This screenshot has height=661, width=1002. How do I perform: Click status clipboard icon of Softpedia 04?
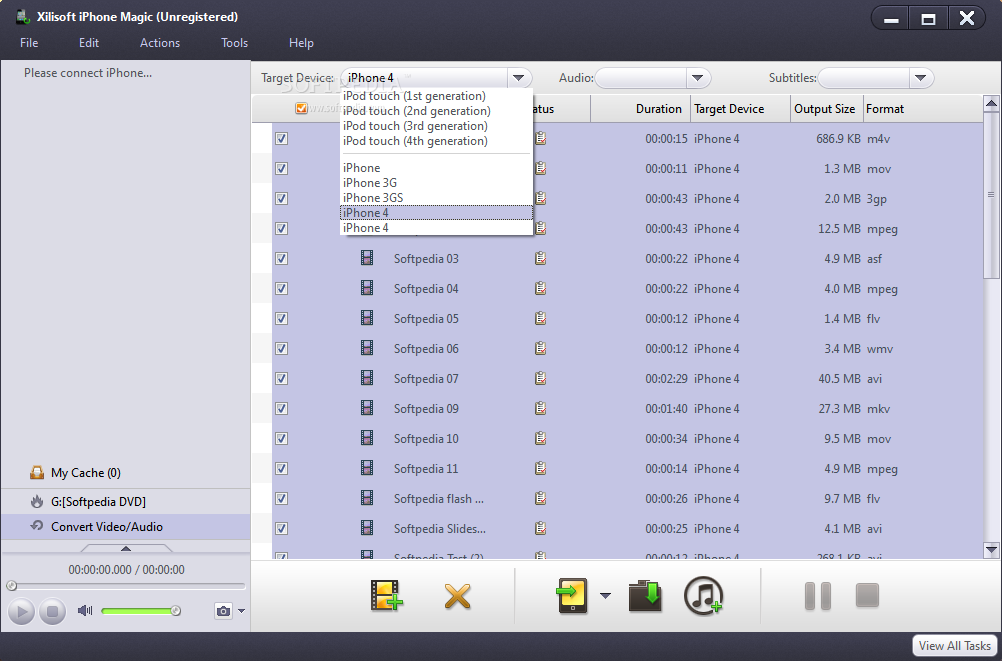pos(541,288)
